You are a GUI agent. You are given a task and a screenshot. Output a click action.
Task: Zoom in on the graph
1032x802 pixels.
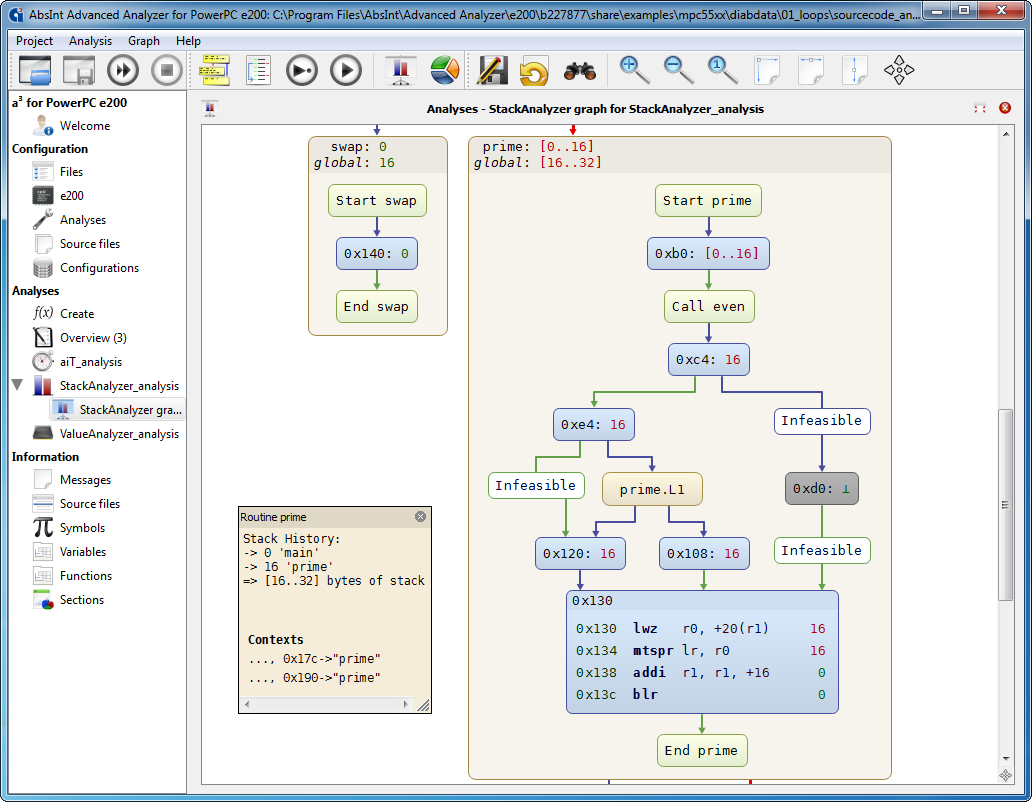634,70
